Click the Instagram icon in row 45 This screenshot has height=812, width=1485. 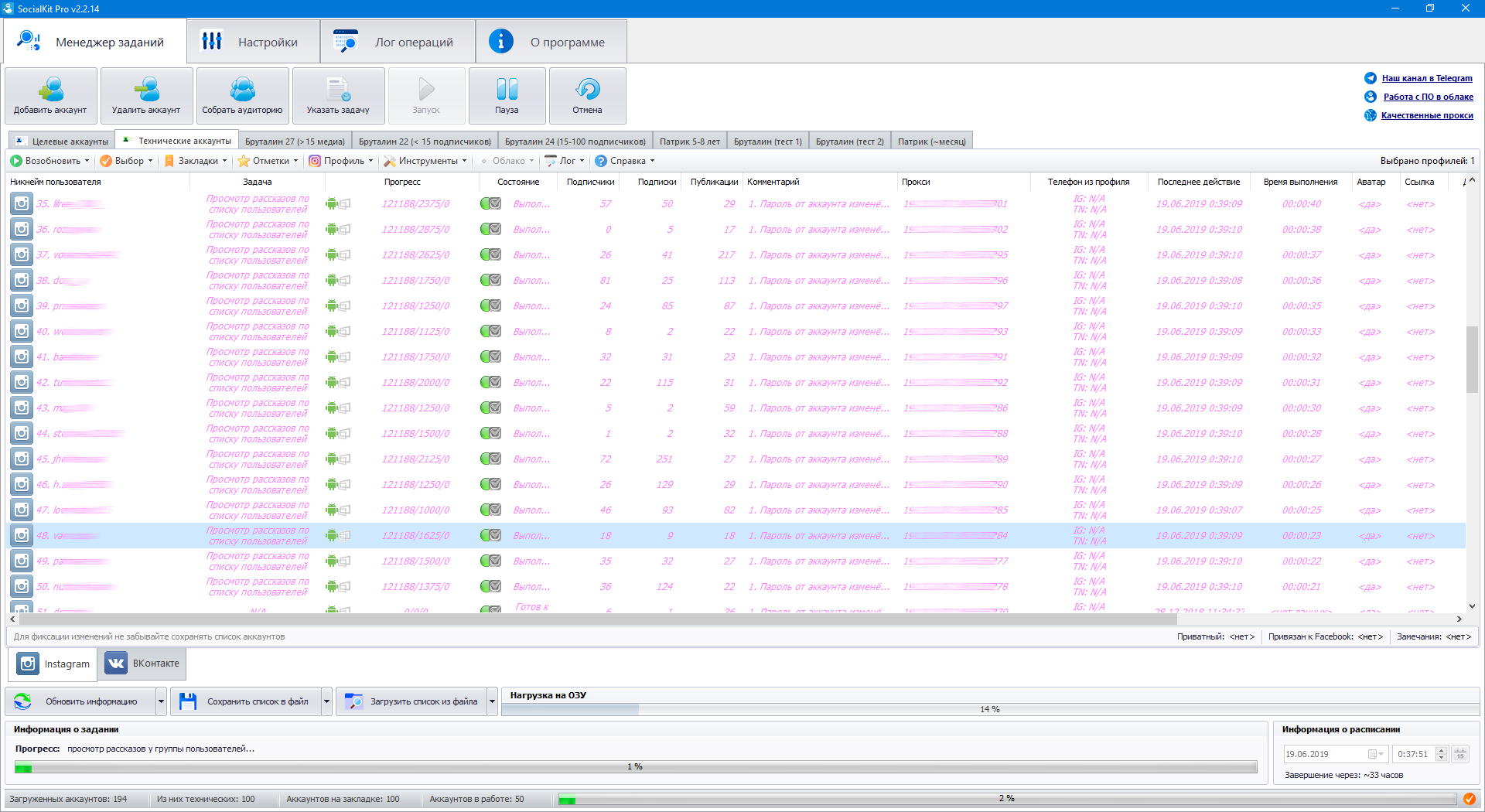[22, 459]
